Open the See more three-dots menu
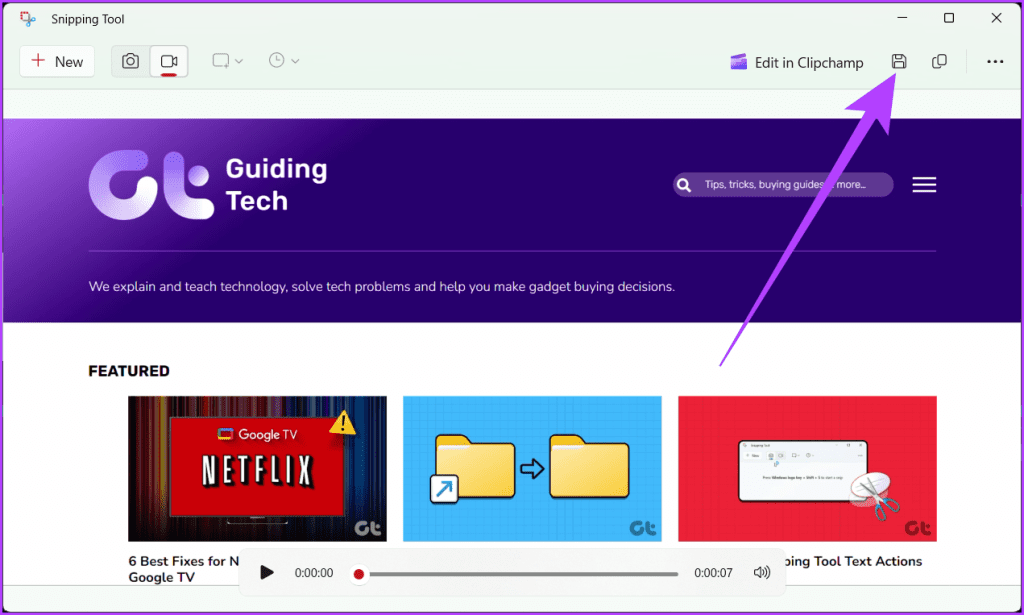Image resolution: width=1024 pixels, height=615 pixels. (x=995, y=61)
